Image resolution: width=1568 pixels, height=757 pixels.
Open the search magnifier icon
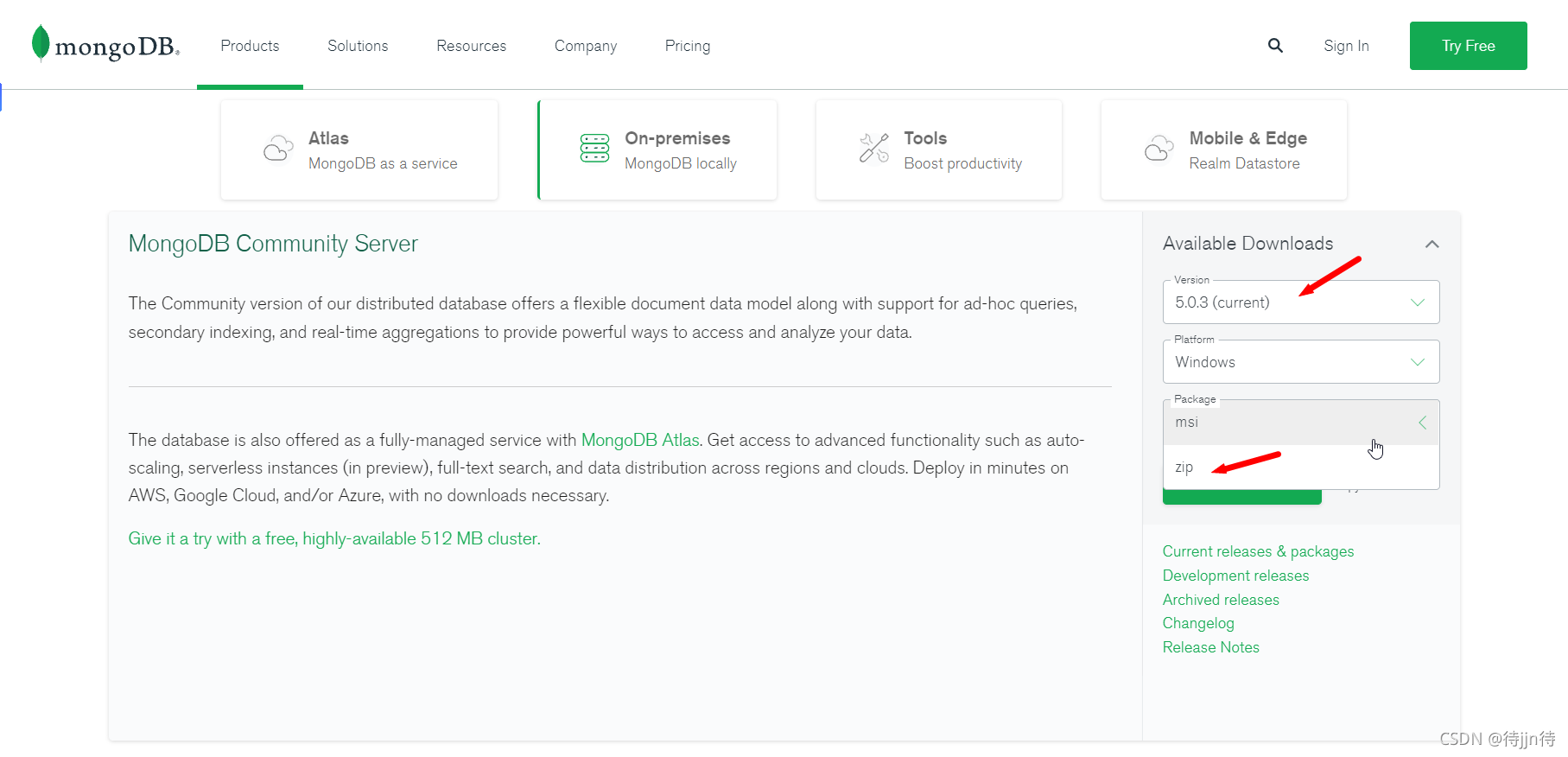coord(1275,46)
